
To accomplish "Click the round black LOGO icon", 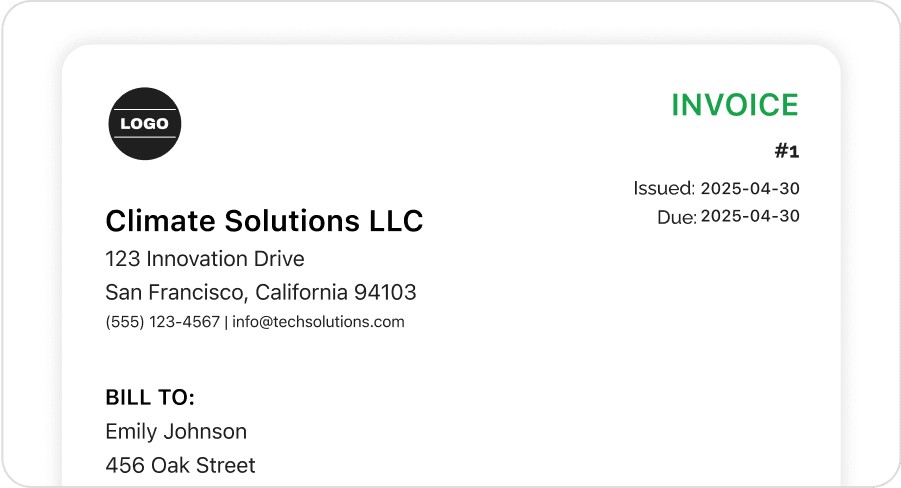I will point(145,124).
